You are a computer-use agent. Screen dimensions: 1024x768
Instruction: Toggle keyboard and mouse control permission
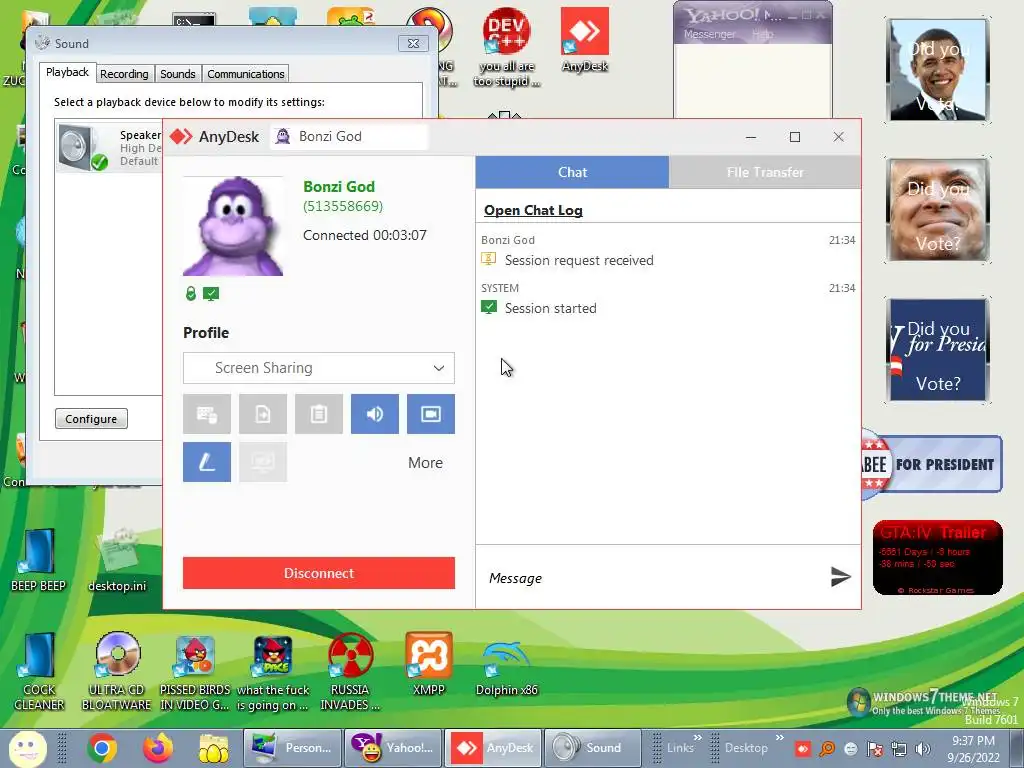click(206, 414)
